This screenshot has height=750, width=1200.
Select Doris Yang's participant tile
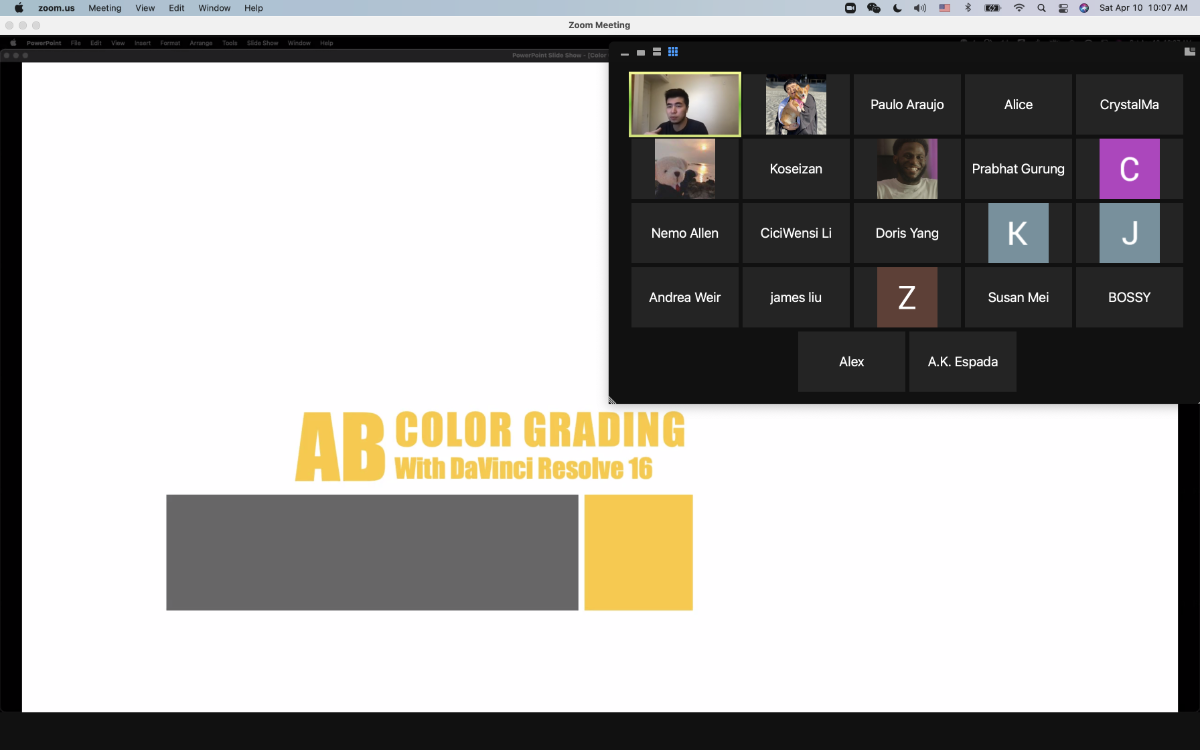click(907, 233)
